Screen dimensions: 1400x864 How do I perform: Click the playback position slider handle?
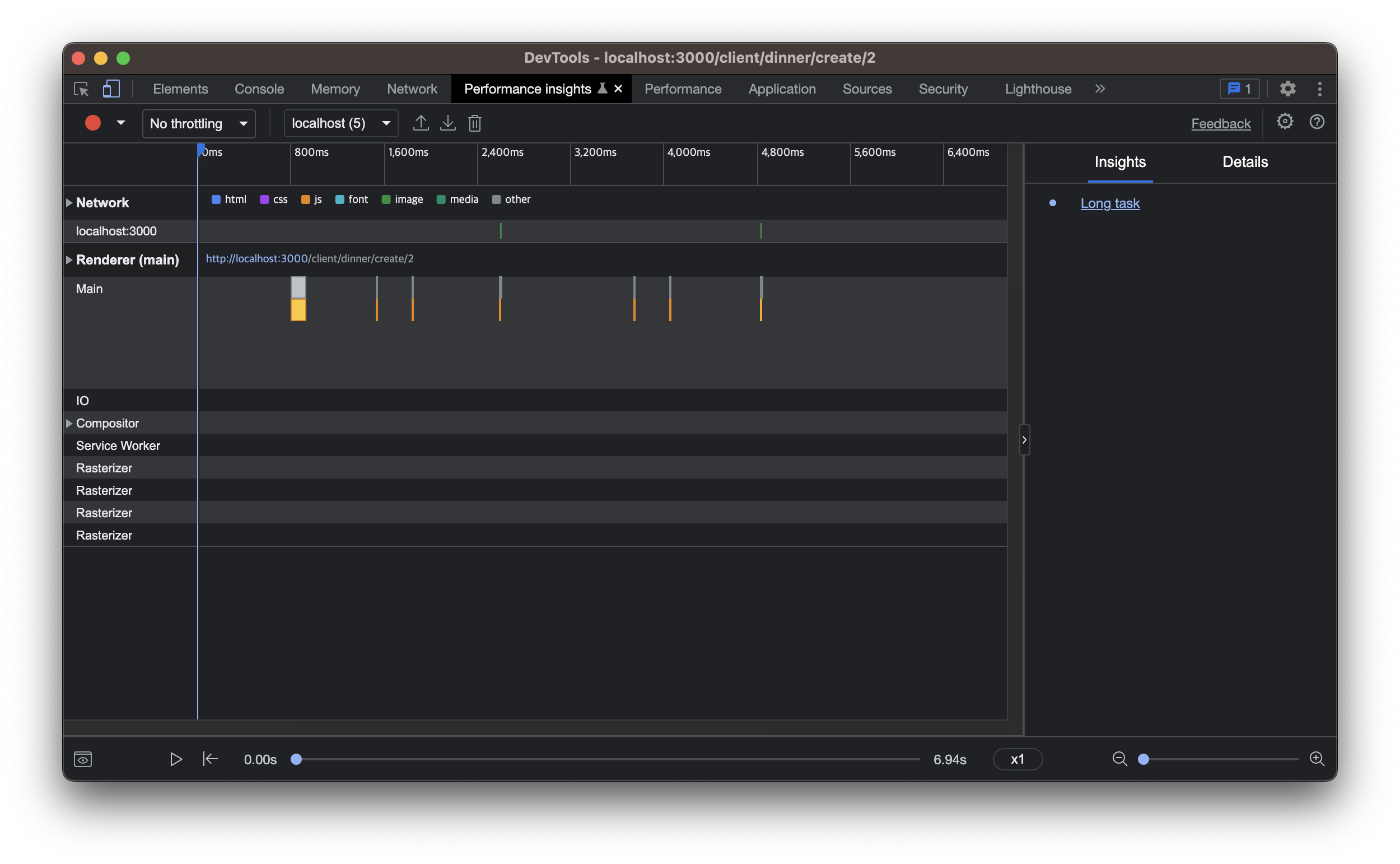pyautogui.click(x=296, y=759)
